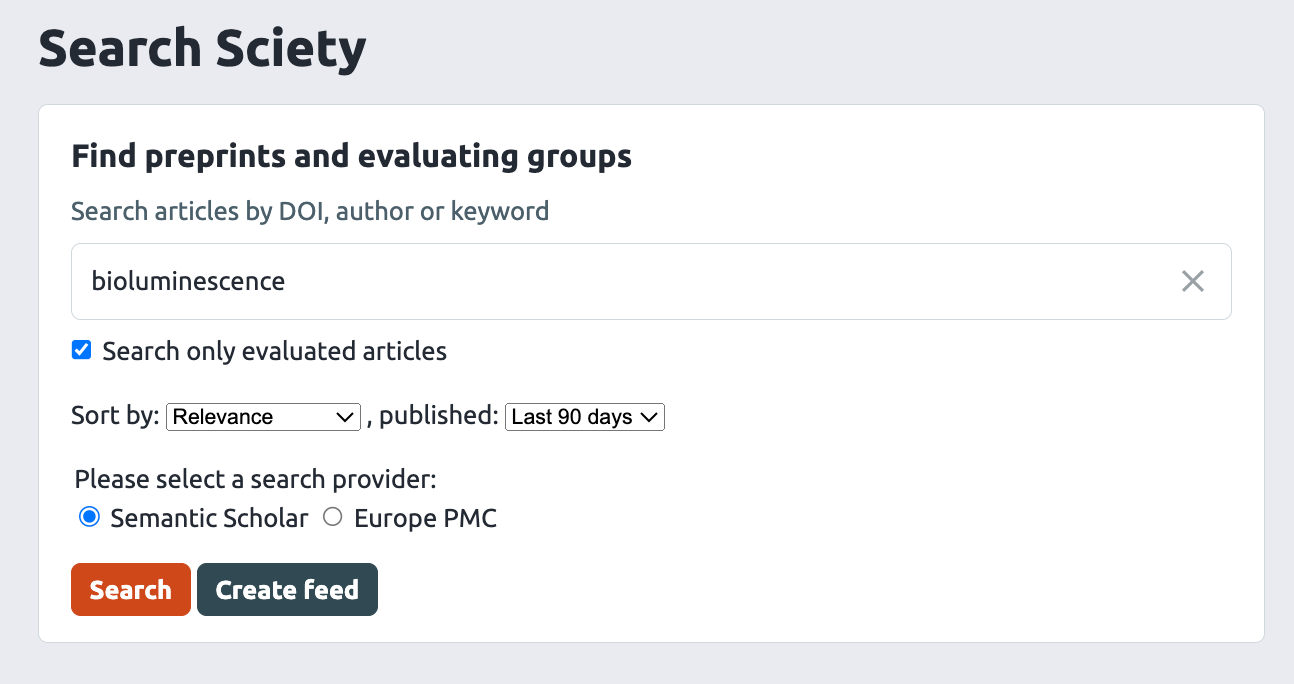Uncheck Search only evaluated articles

point(81,350)
